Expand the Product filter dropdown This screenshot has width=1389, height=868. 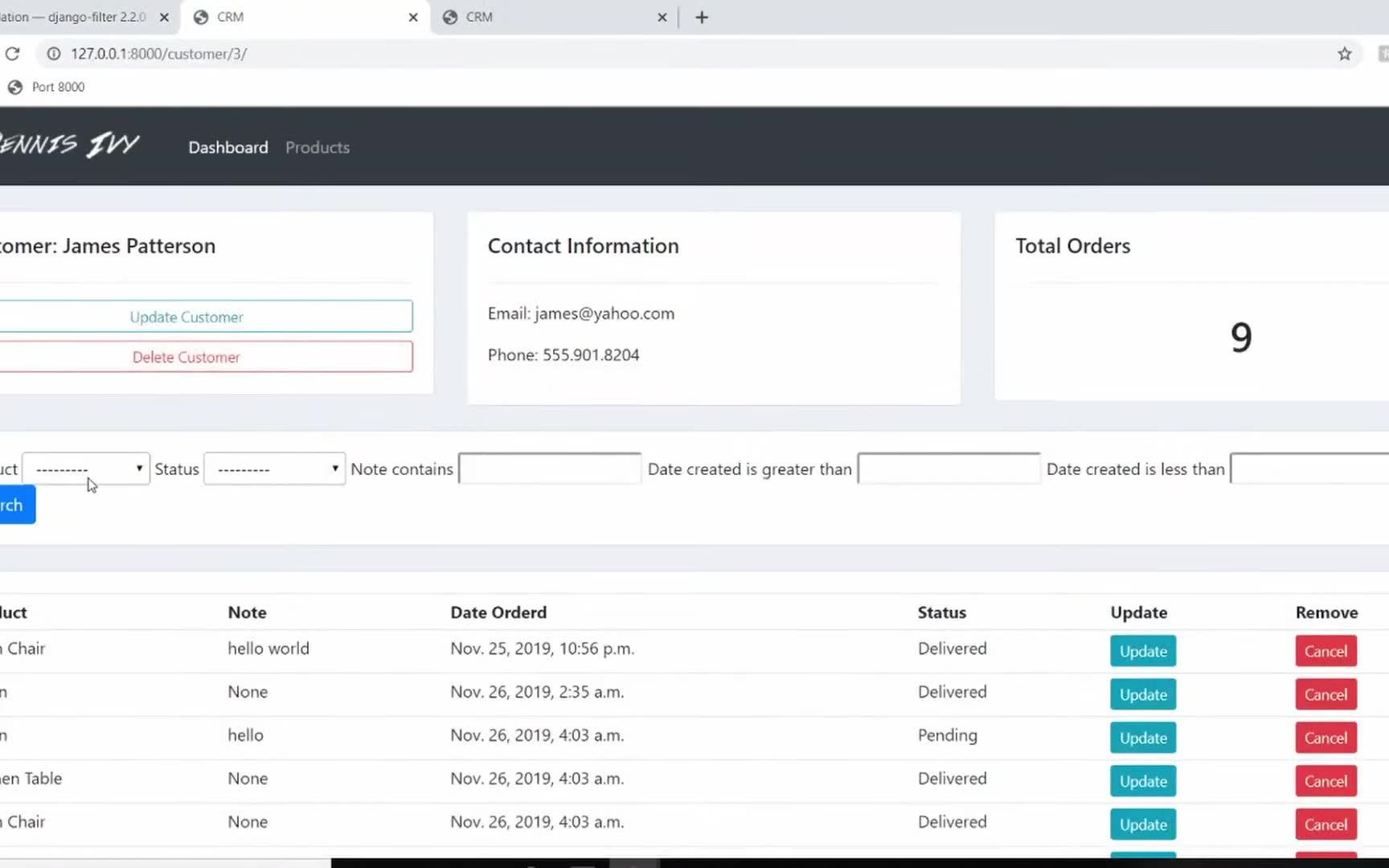[x=85, y=469]
